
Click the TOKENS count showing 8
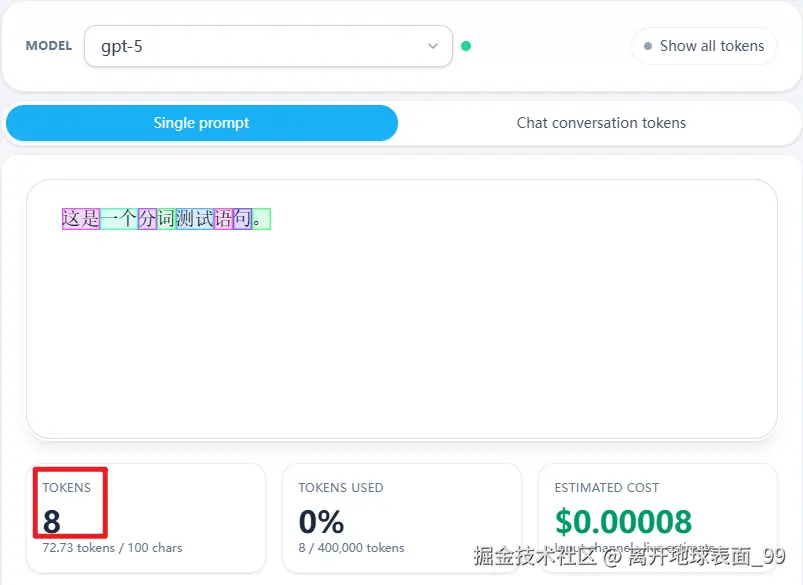pyautogui.click(x=53, y=521)
